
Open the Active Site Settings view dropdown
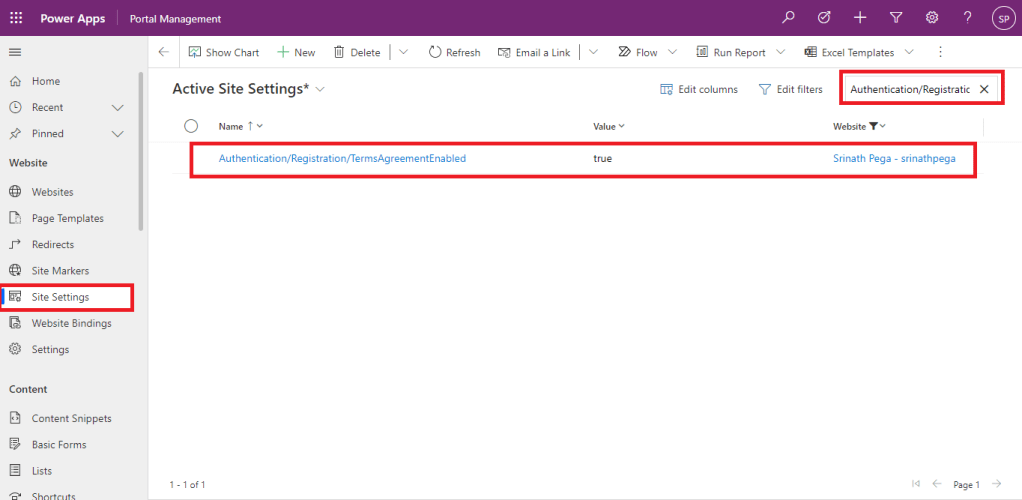click(321, 89)
